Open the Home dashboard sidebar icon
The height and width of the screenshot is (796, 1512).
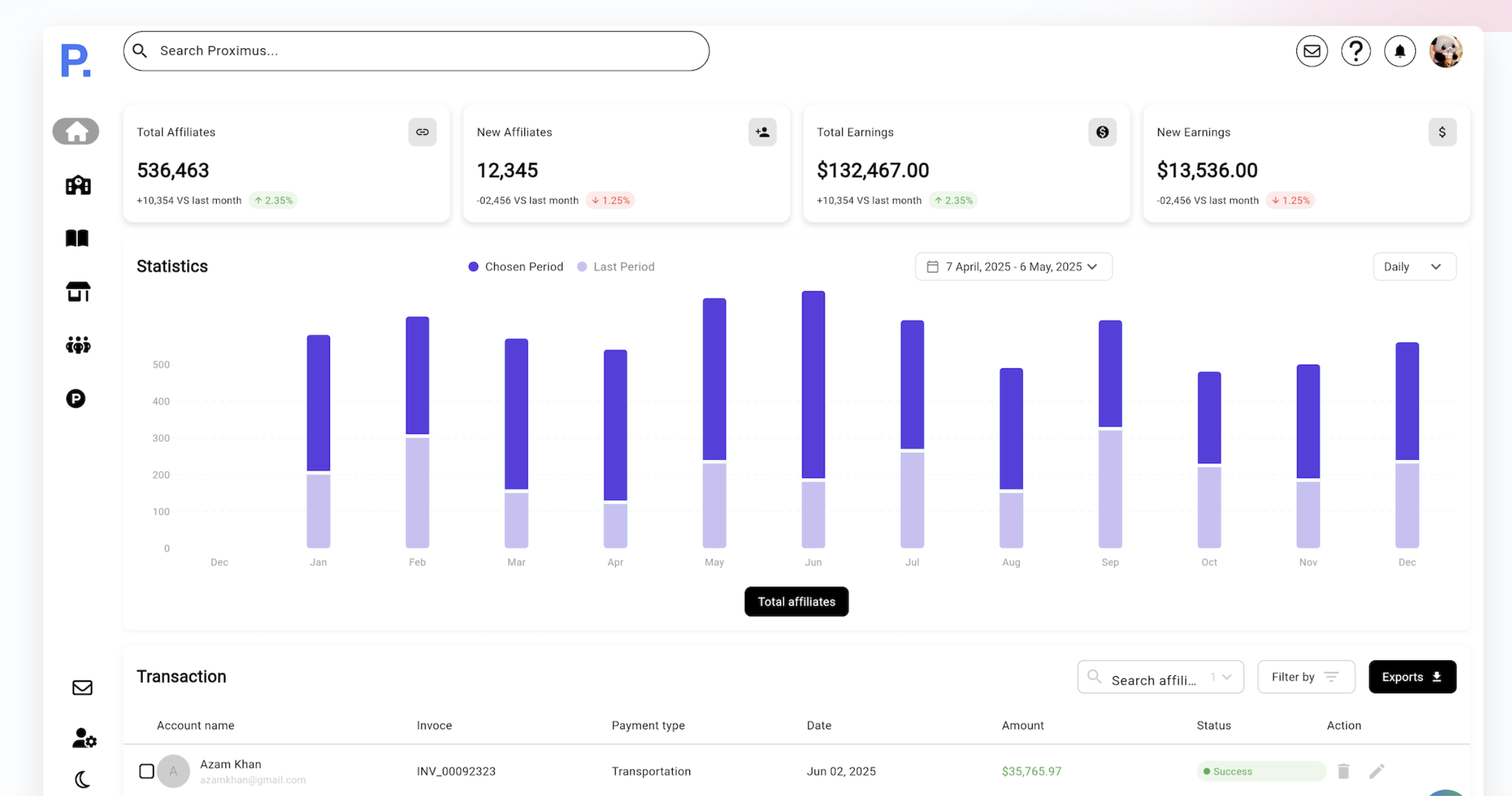[x=76, y=132]
